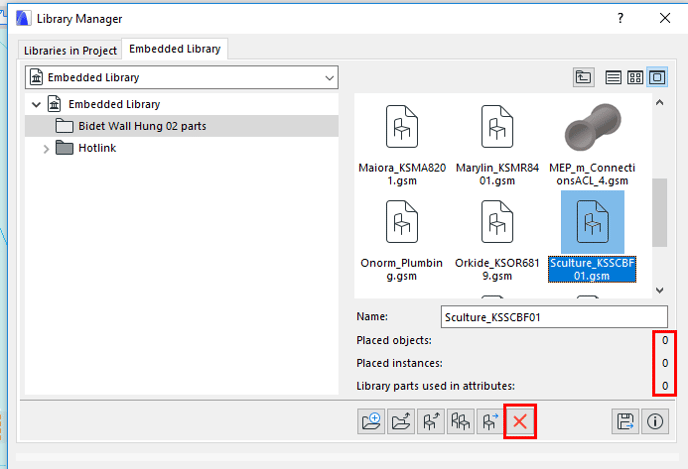
Task: Open the Embedded Library dropdown combo box
Action: pos(182,78)
